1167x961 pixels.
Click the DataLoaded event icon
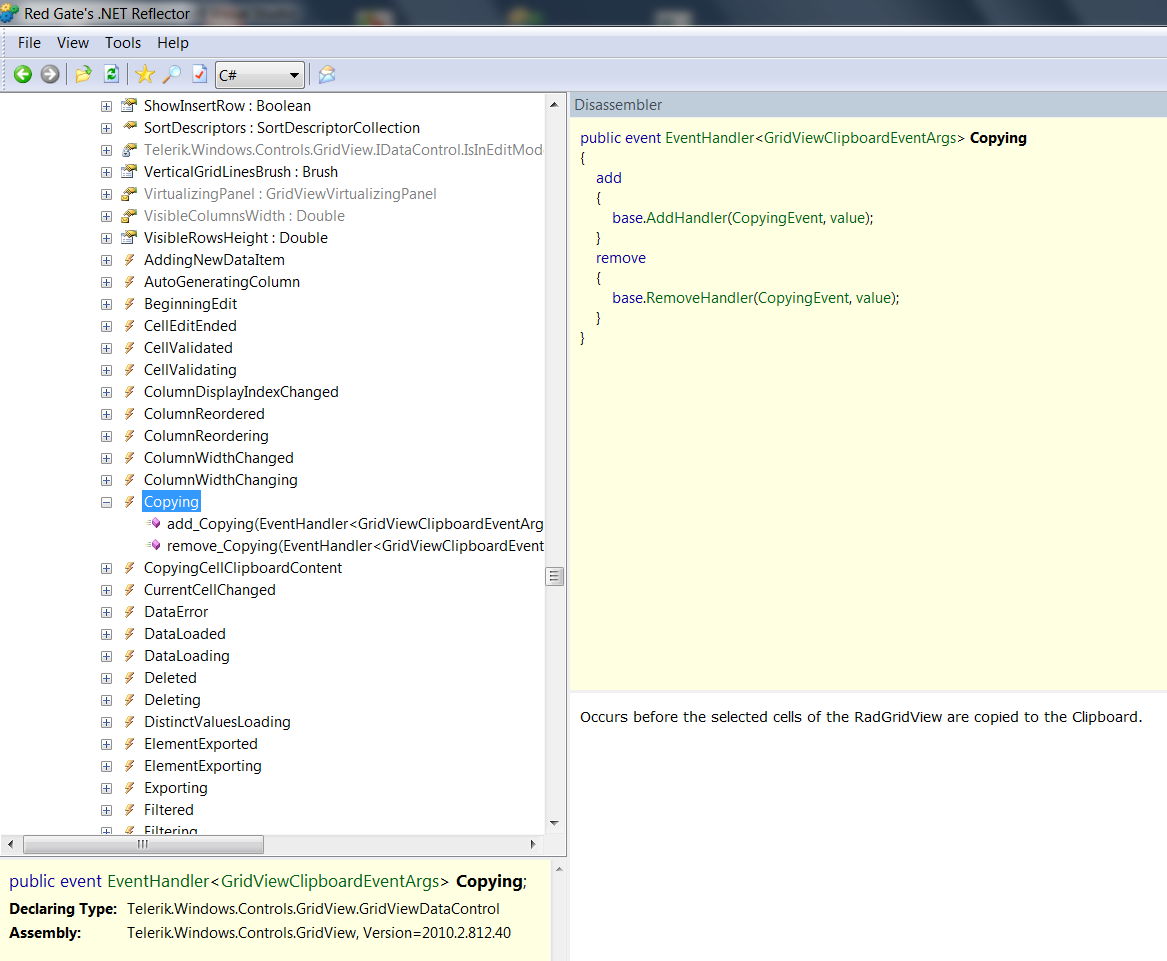pos(130,633)
